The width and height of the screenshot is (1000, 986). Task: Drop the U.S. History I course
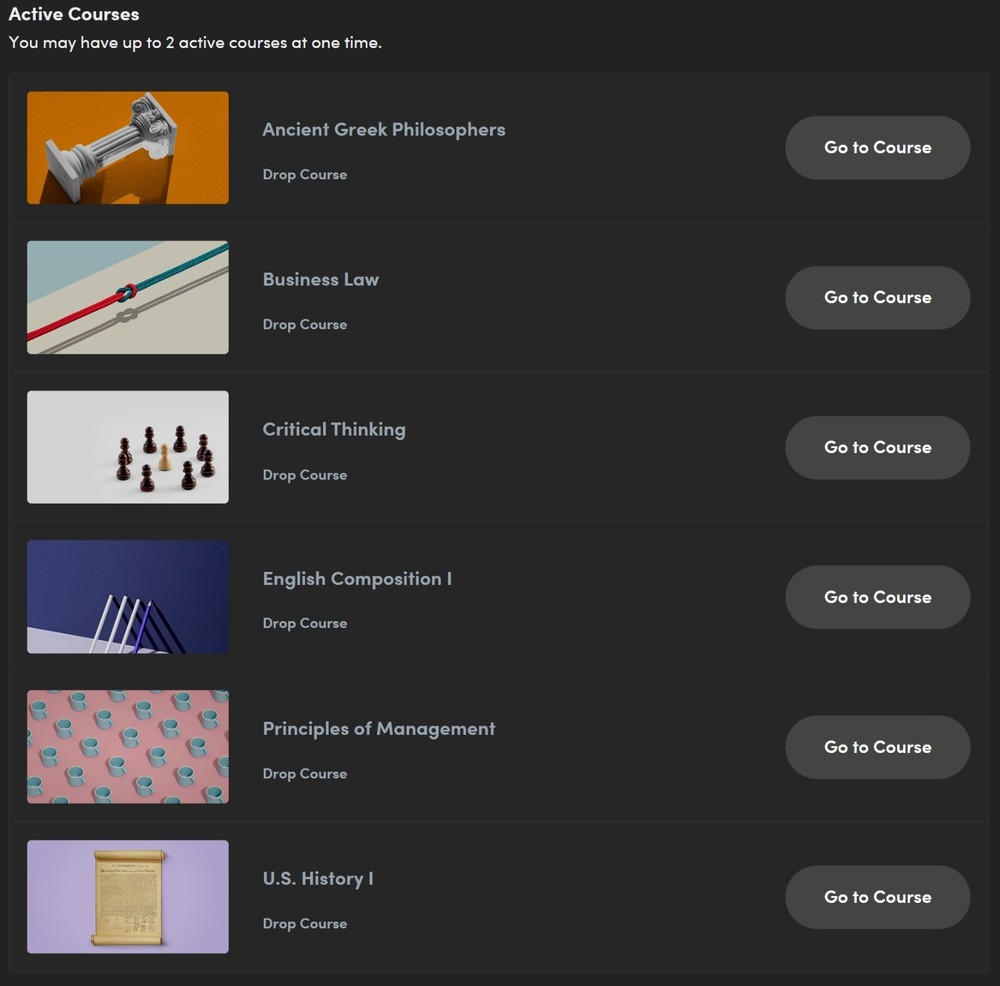304,923
